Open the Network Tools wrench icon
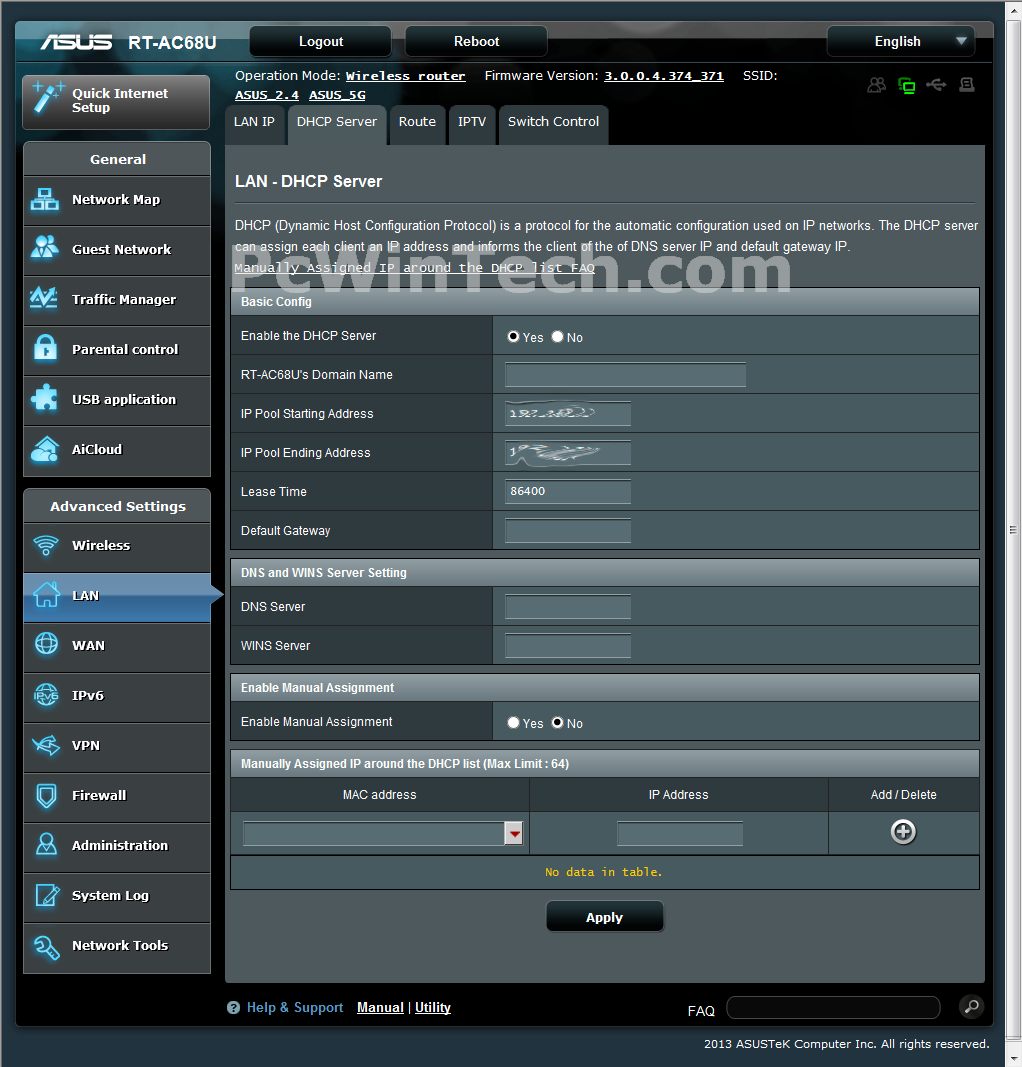The height and width of the screenshot is (1067, 1022). click(x=46, y=947)
